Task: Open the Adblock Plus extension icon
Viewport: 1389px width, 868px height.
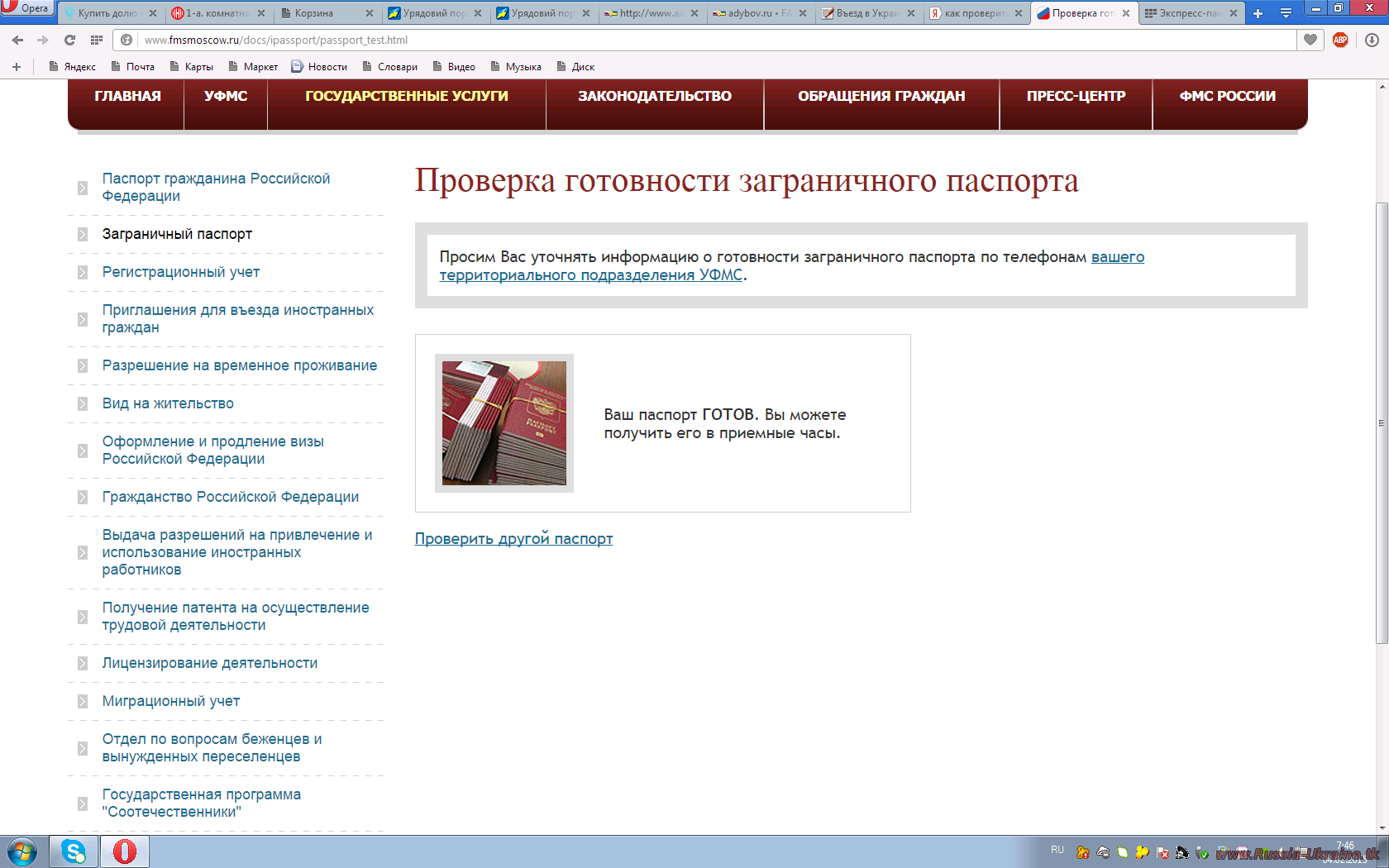Action: click(x=1340, y=40)
